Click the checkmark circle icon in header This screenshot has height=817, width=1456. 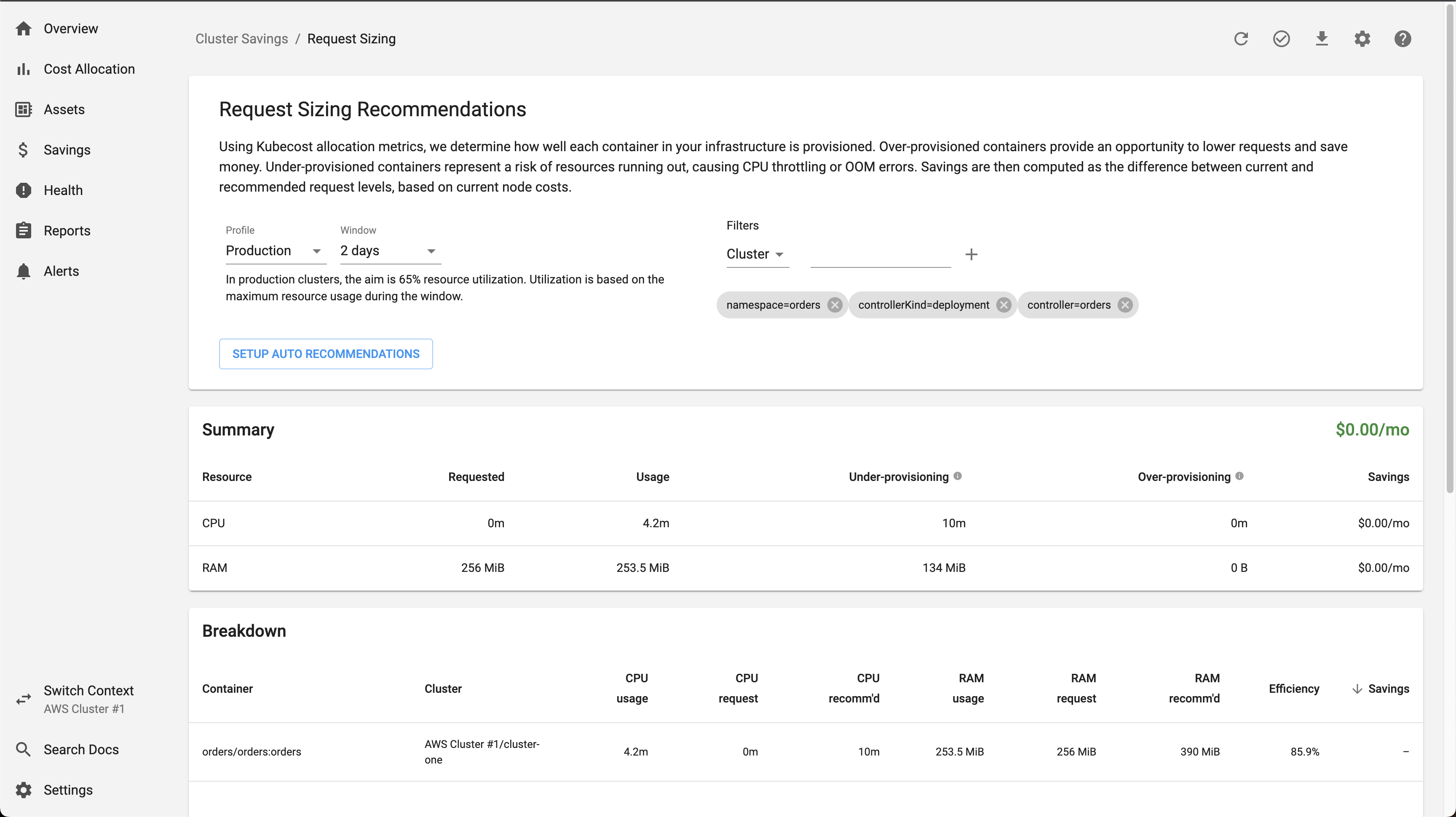click(1281, 39)
